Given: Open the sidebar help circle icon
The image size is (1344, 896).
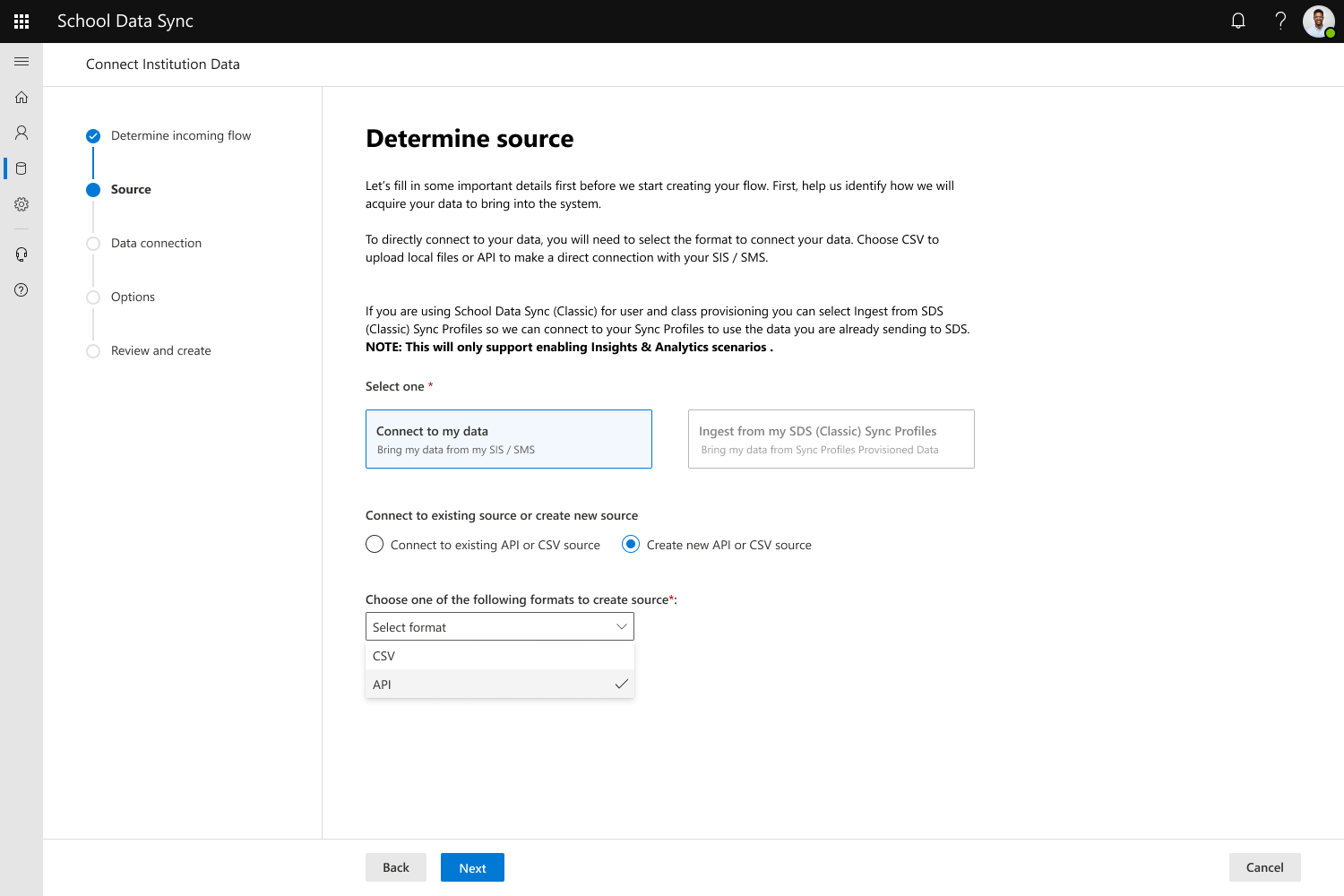Looking at the screenshot, I should [x=22, y=290].
